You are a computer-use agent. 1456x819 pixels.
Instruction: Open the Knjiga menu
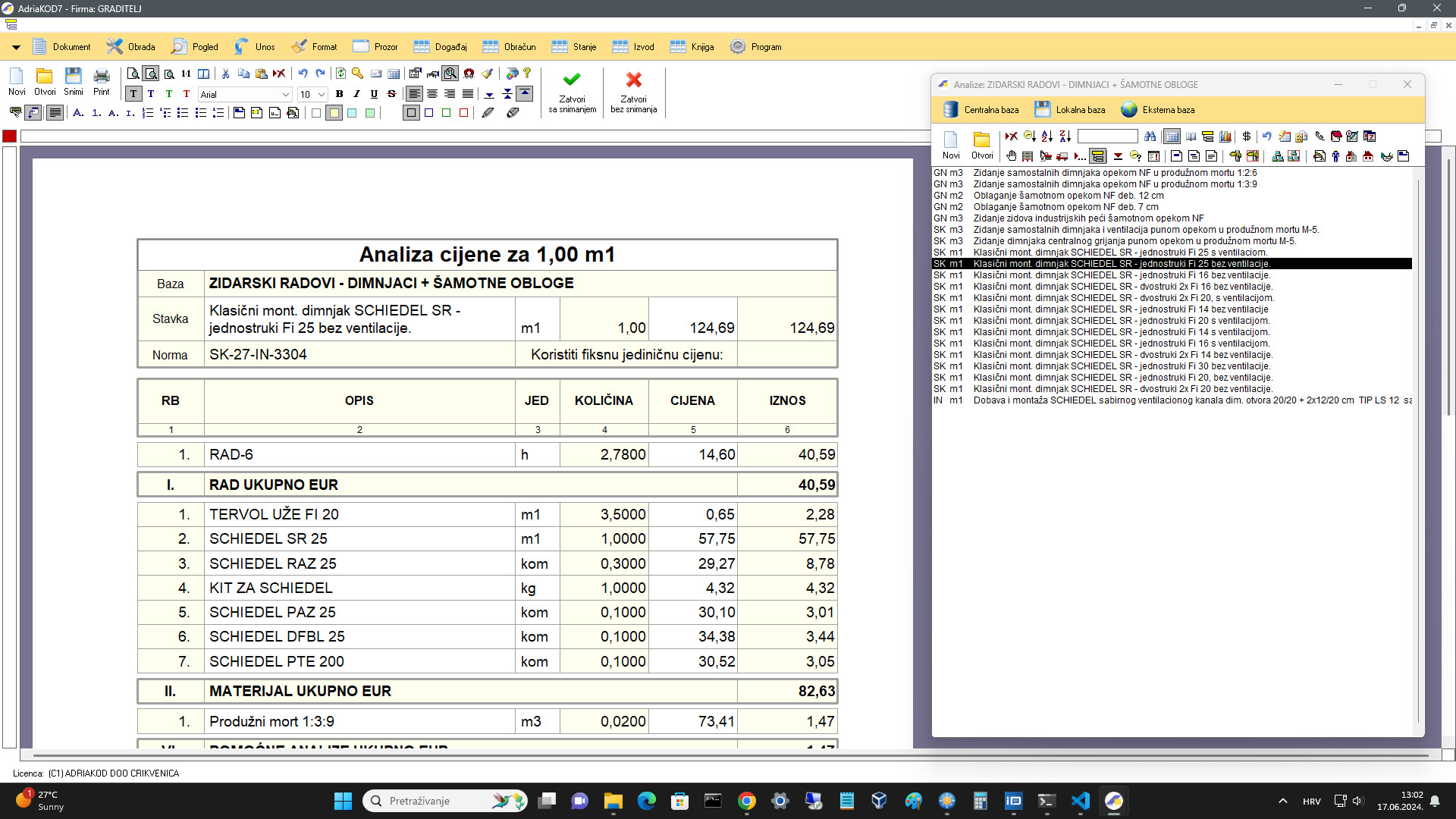coord(692,47)
